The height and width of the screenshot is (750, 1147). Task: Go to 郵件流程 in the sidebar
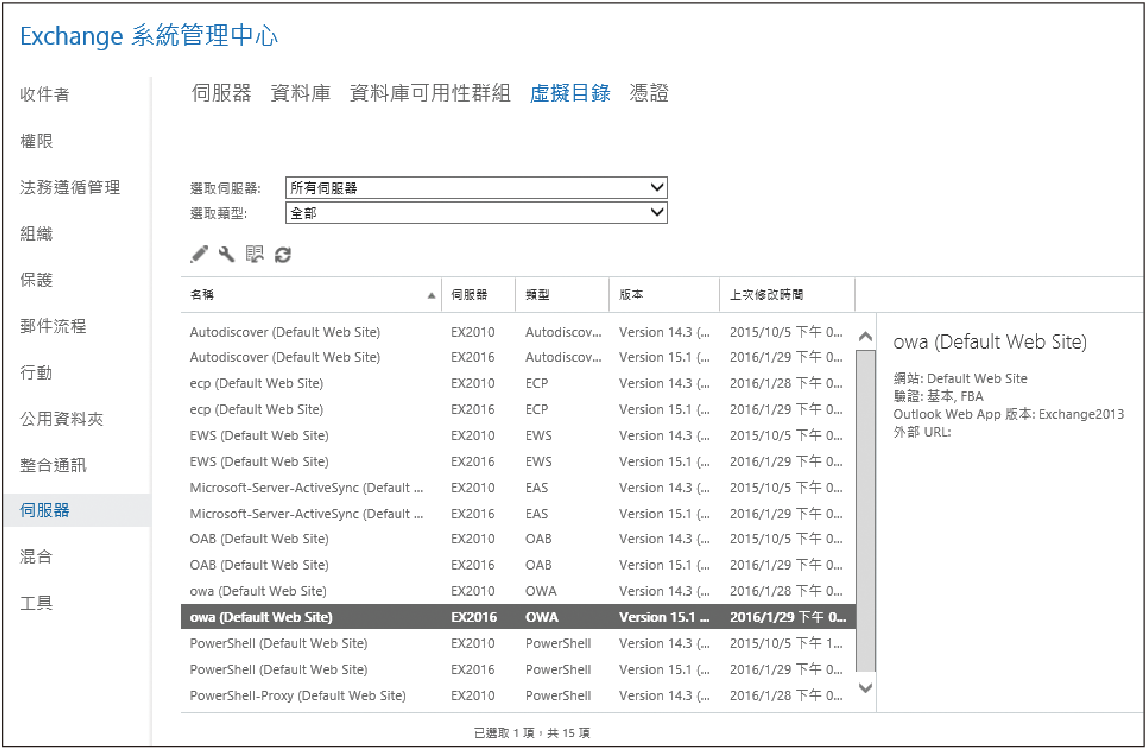(53, 326)
